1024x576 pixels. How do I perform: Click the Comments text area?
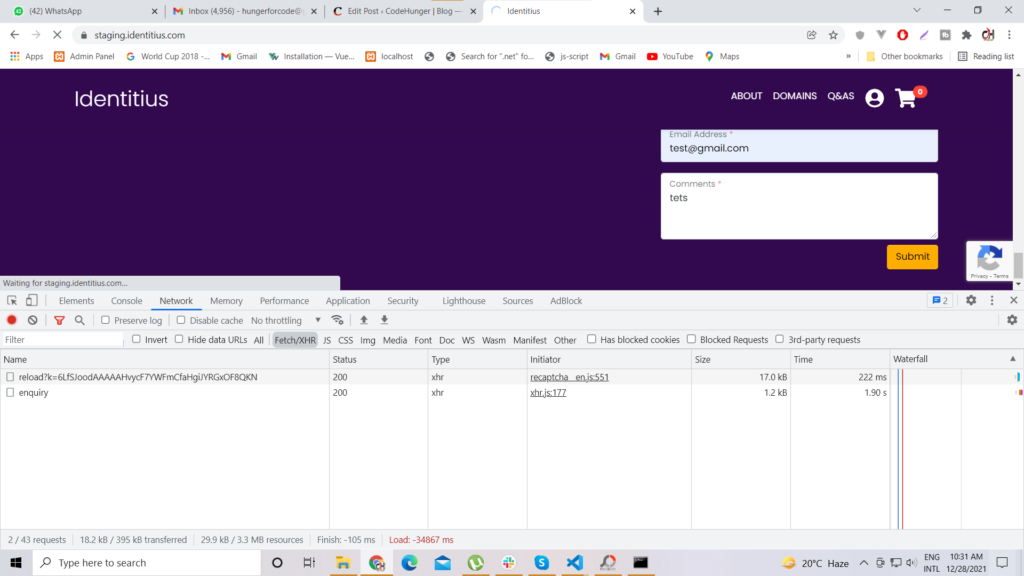point(799,206)
